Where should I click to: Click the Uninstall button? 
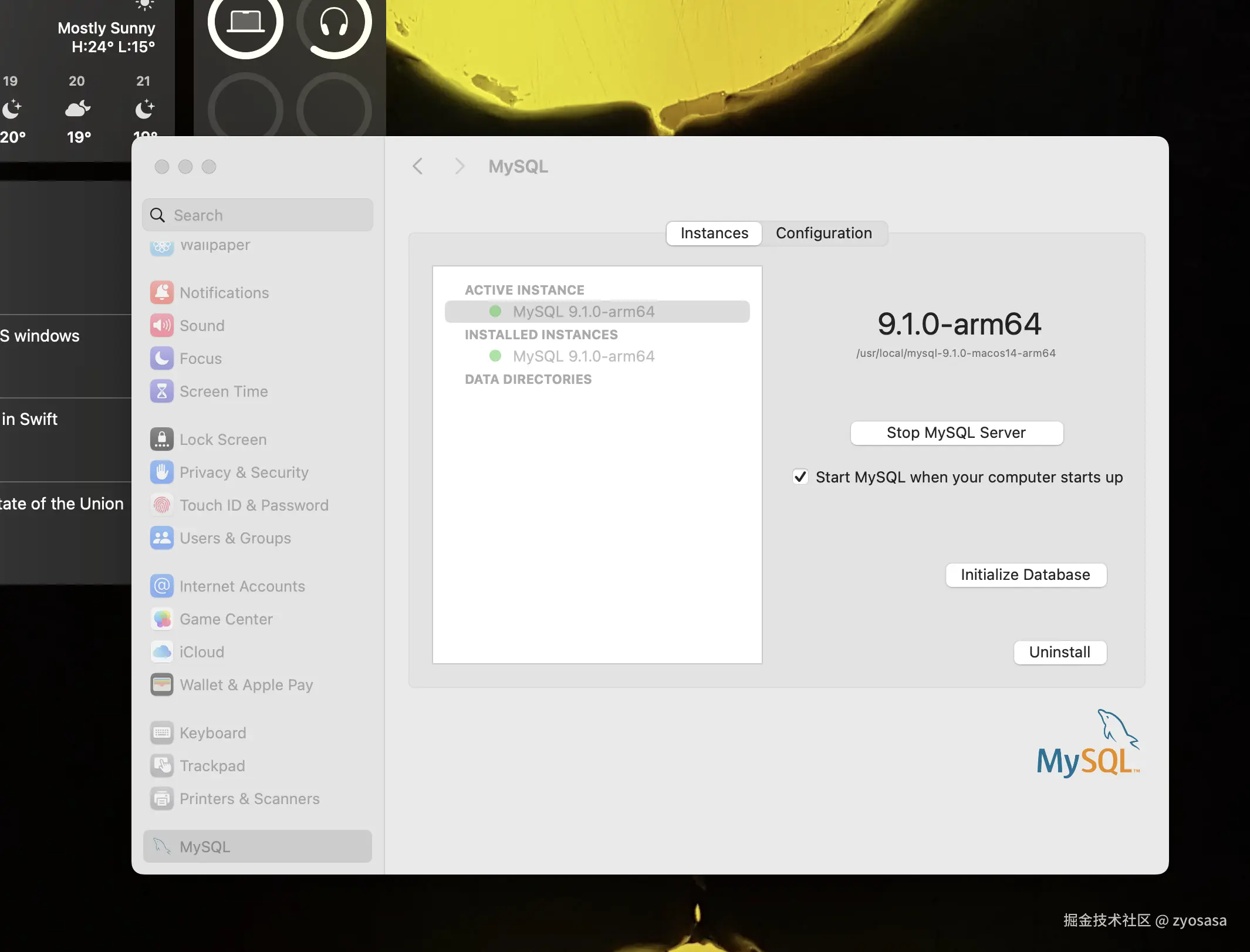1059,652
